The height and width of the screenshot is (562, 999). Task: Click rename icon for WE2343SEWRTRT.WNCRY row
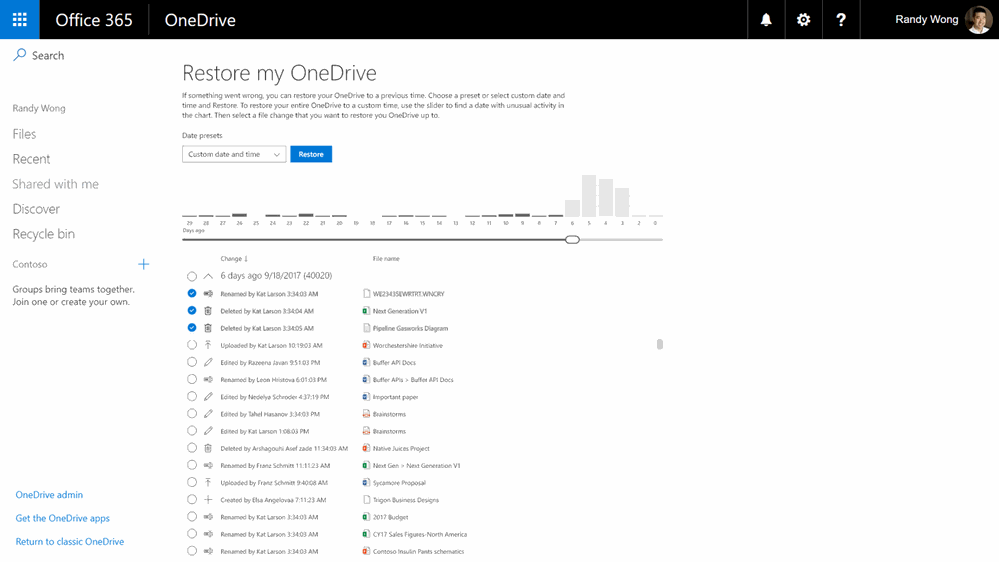[208, 294]
